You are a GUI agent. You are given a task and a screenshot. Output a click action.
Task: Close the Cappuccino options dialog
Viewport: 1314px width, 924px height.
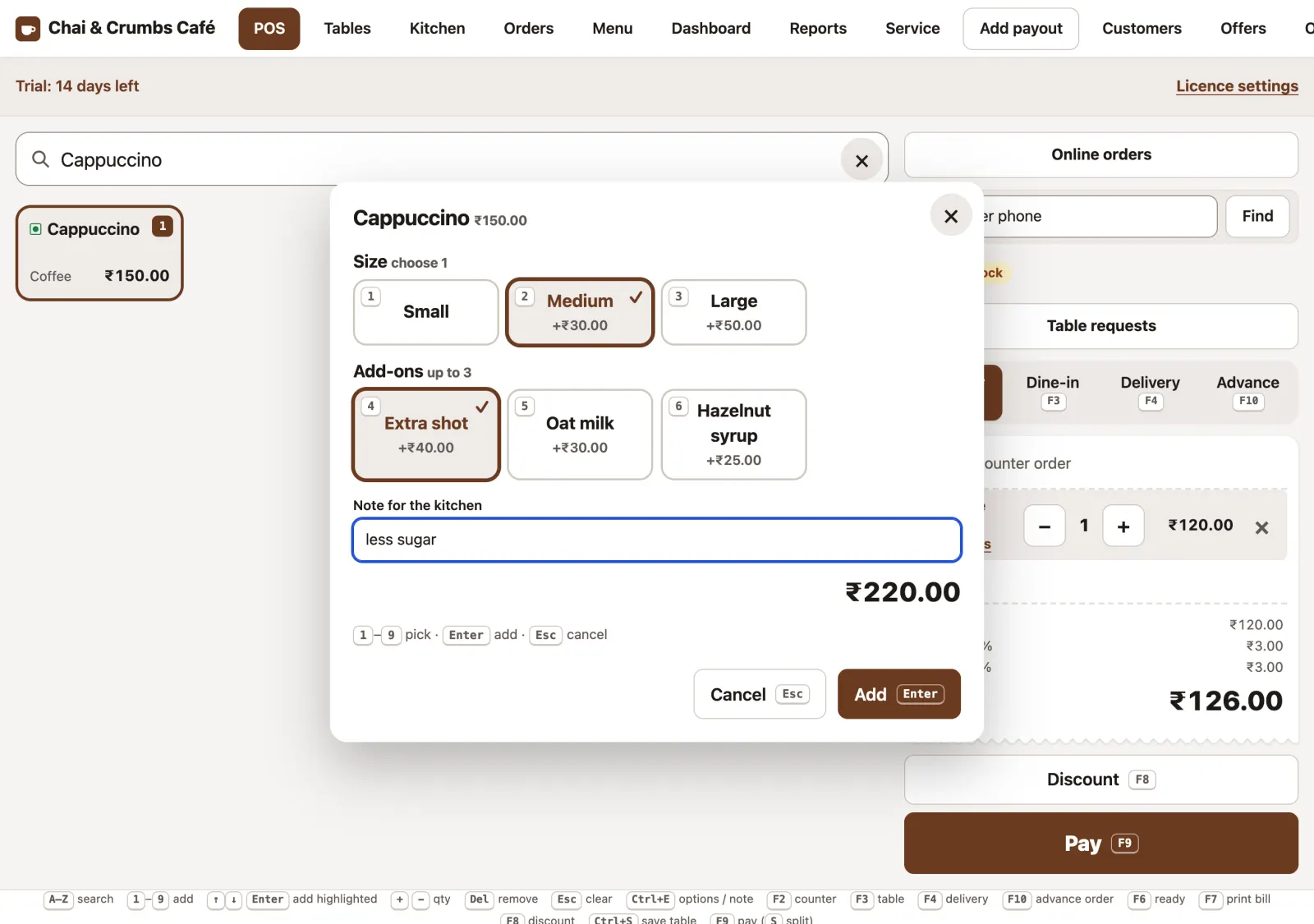[x=951, y=216]
